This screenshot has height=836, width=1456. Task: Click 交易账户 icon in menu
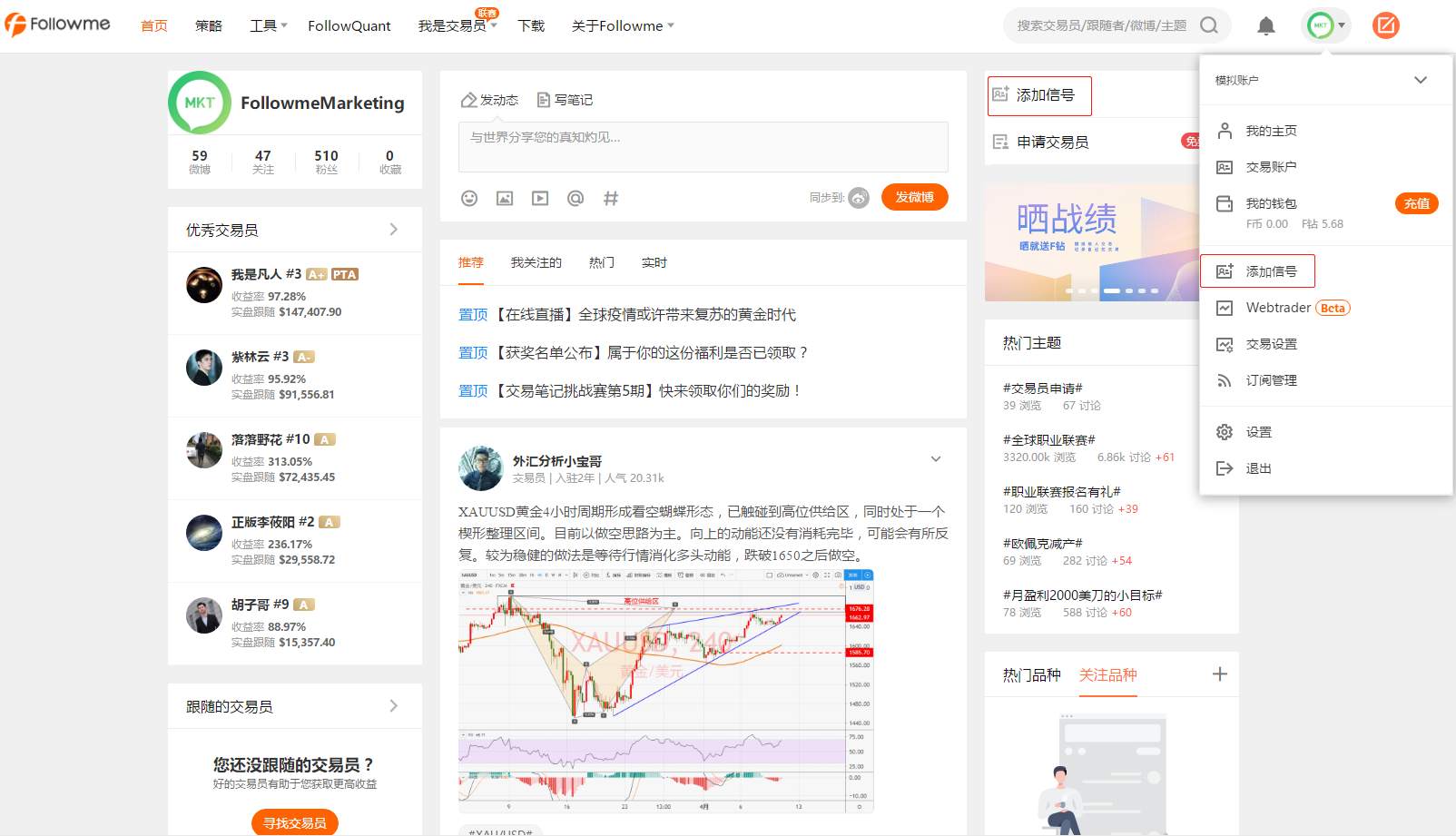pos(1225,167)
